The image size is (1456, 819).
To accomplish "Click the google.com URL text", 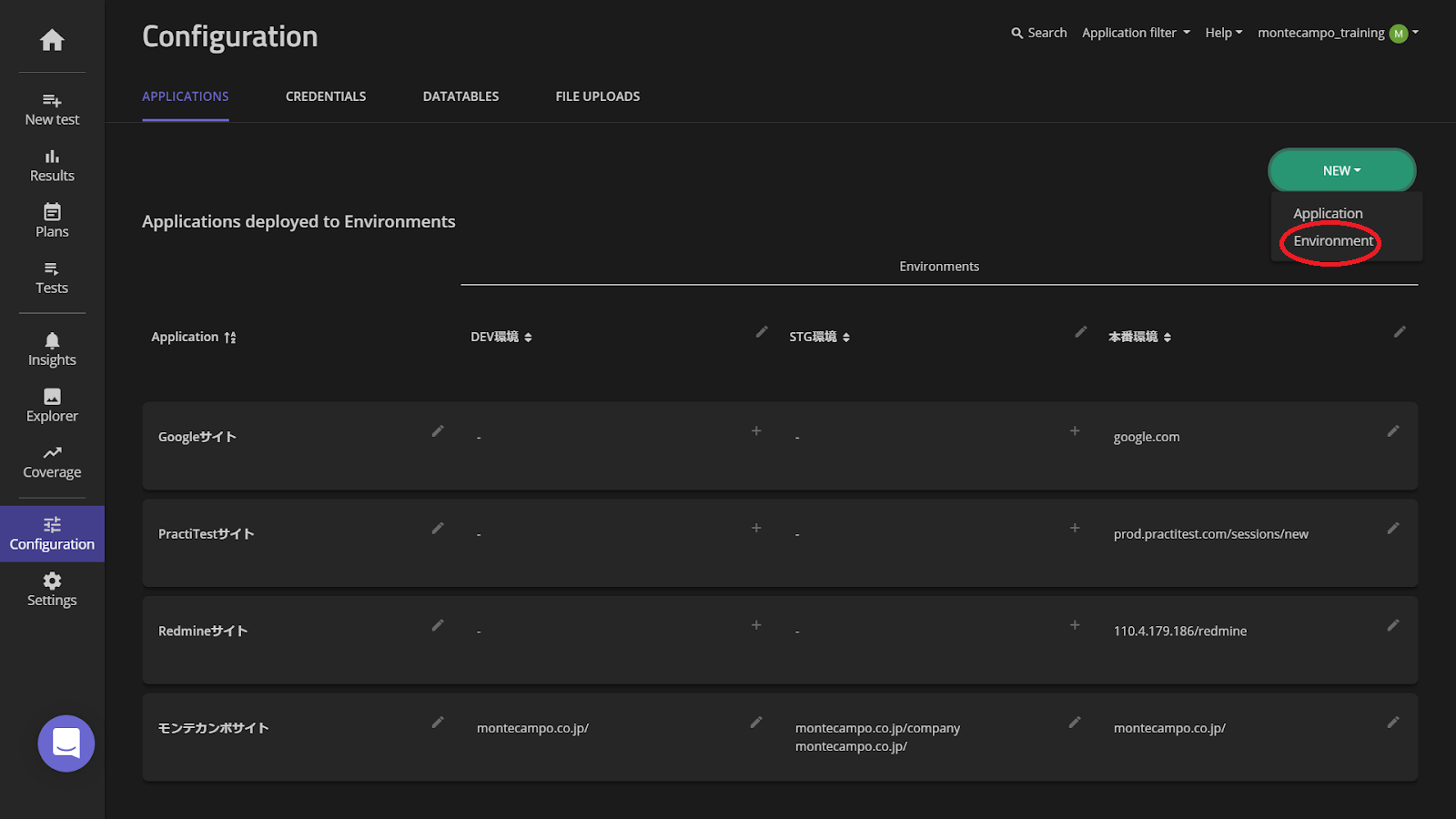I will (1147, 437).
